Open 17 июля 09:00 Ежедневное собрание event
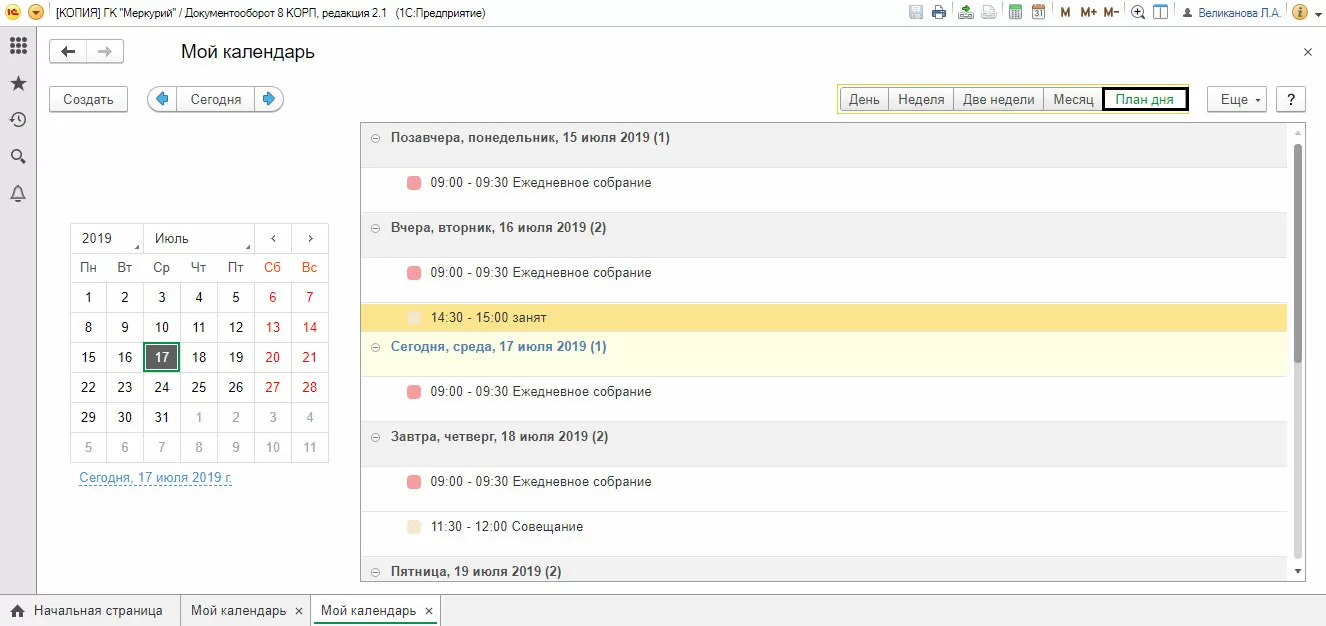1326x626 pixels. [541, 392]
